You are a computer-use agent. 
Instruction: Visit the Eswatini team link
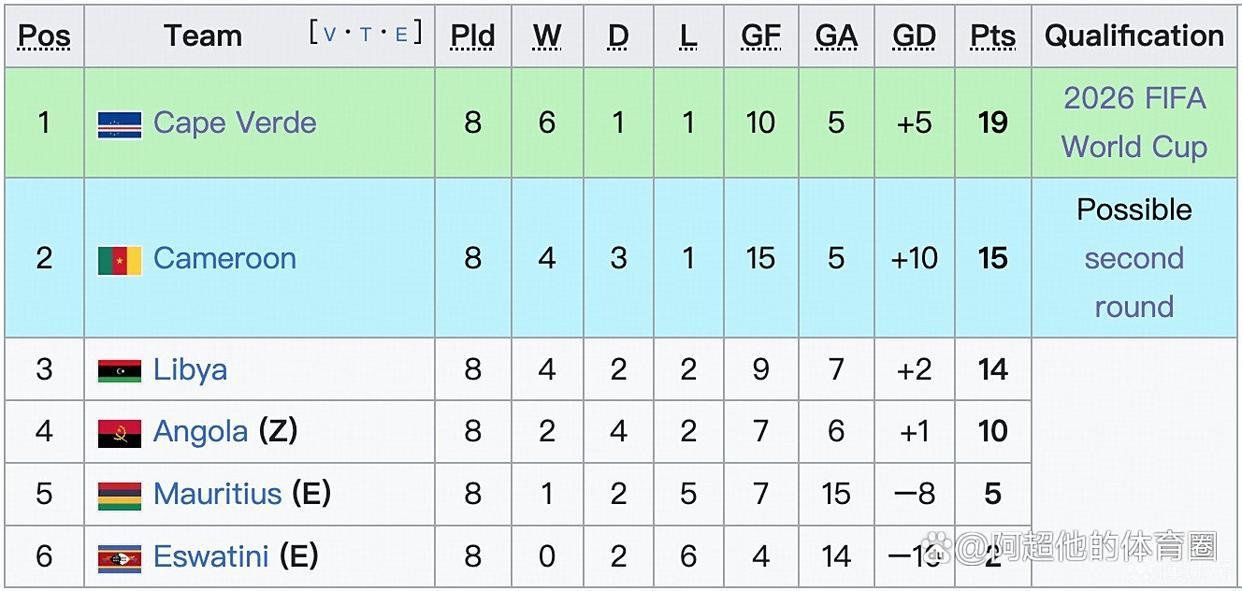click(x=211, y=556)
